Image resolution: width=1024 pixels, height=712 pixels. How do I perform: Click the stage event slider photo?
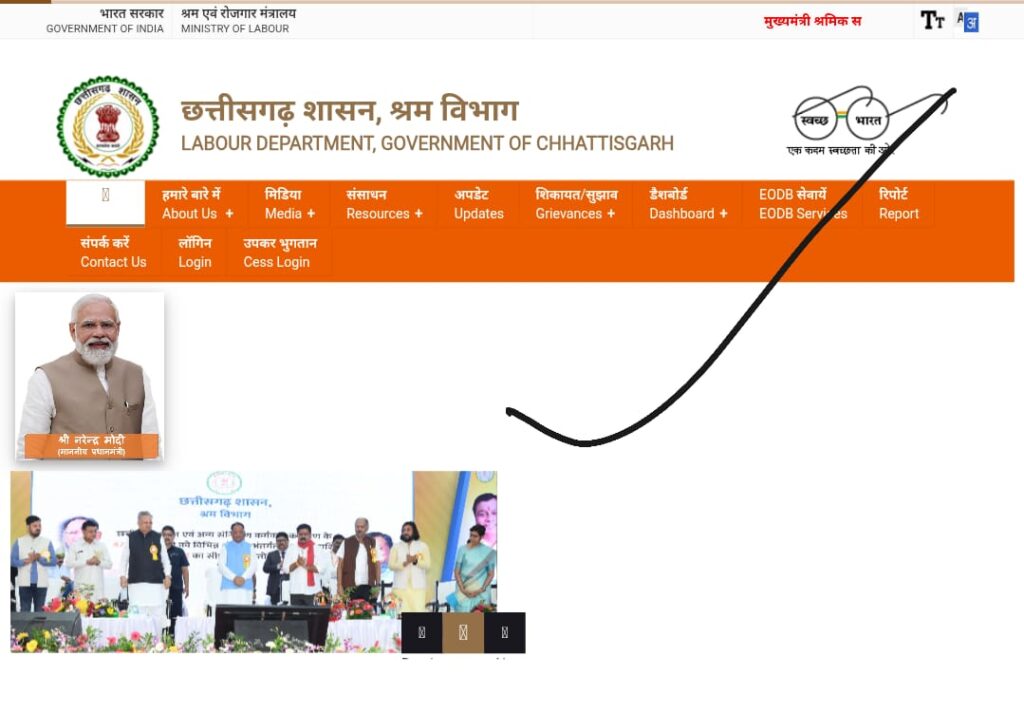pyautogui.click(x=253, y=561)
